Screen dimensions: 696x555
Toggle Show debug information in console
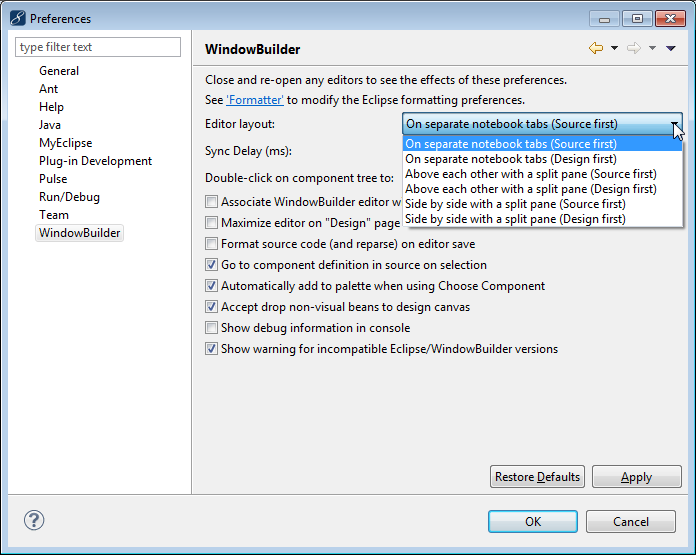[x=211, y=328]
